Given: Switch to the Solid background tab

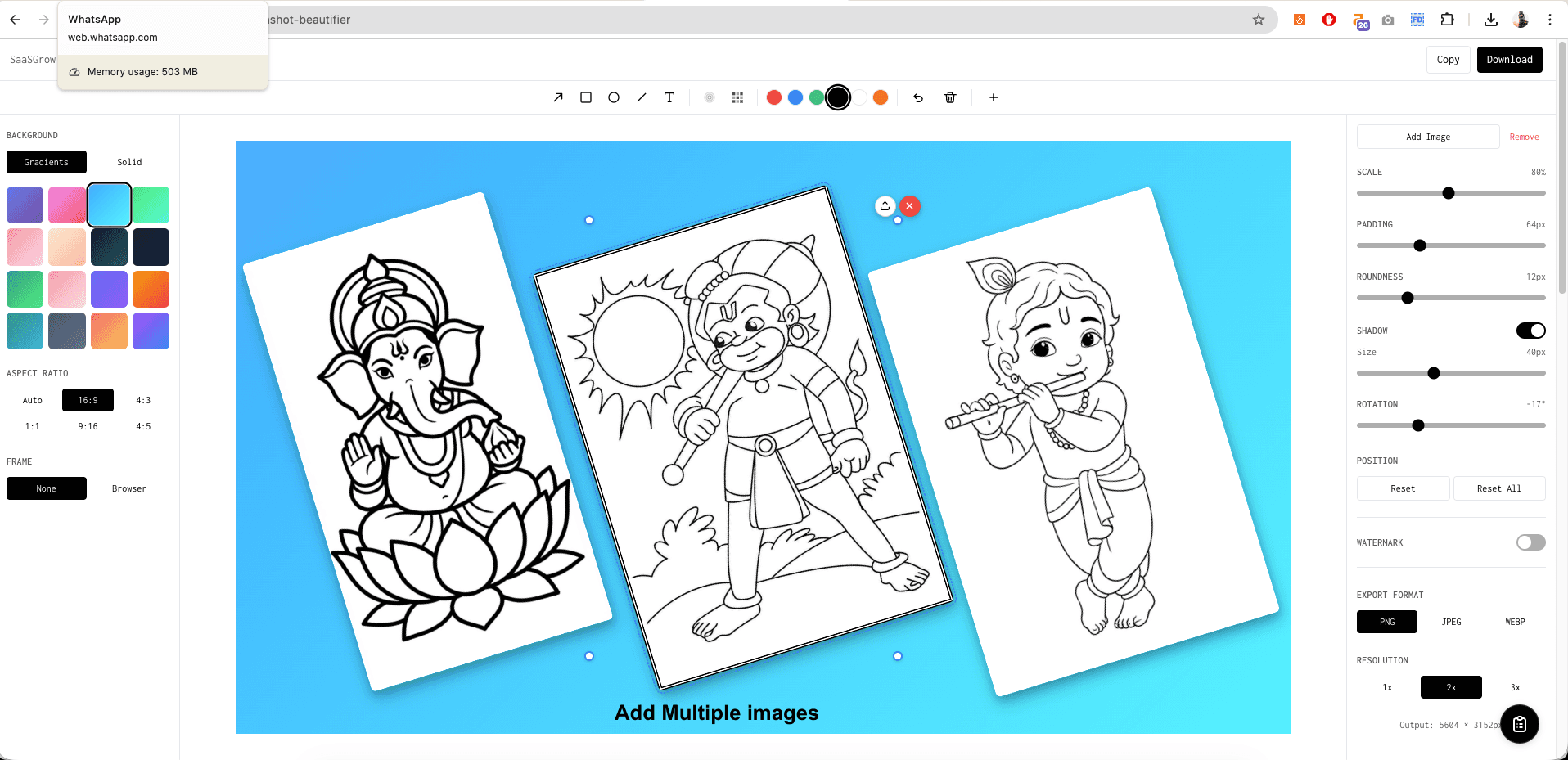Looking at the screenshot, I should click(x=129, y=161).
